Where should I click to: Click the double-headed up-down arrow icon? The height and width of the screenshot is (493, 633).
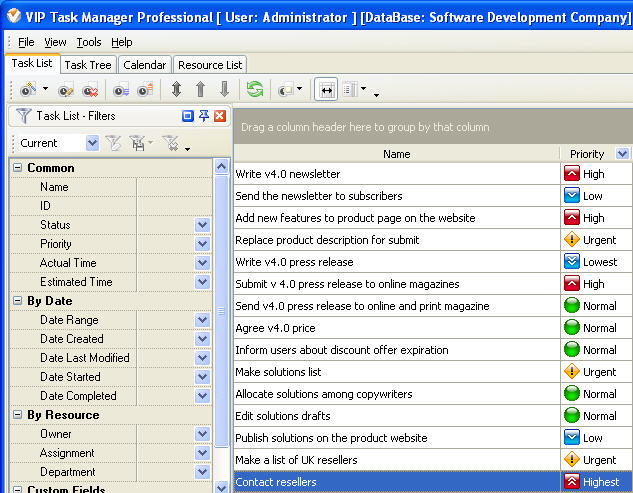coord(176,89)
